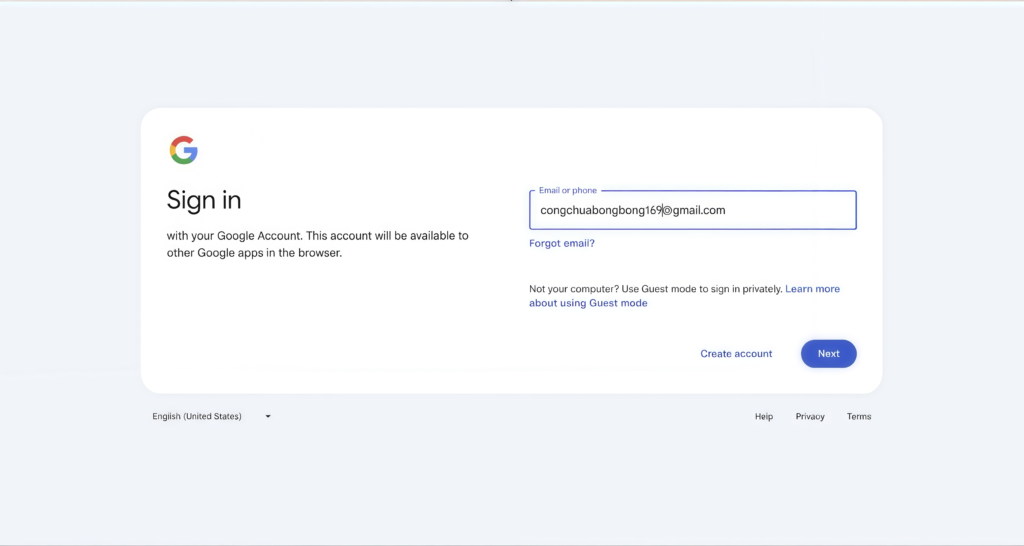Click "about using Guest mode" link text
This screenshot has height=546, width=1024.
point(588,303)
